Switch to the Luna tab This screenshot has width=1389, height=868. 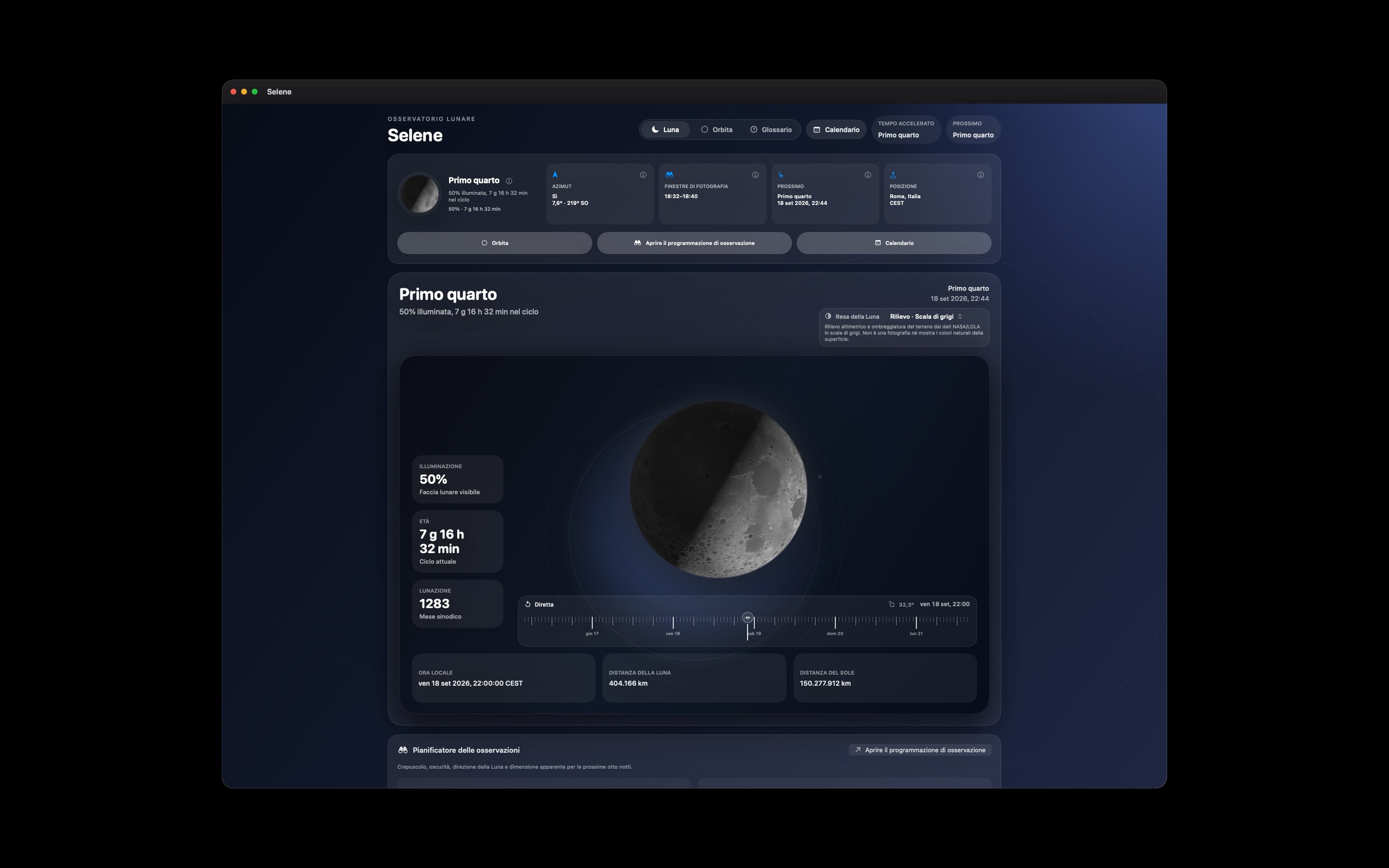click(x=665, y=130)
